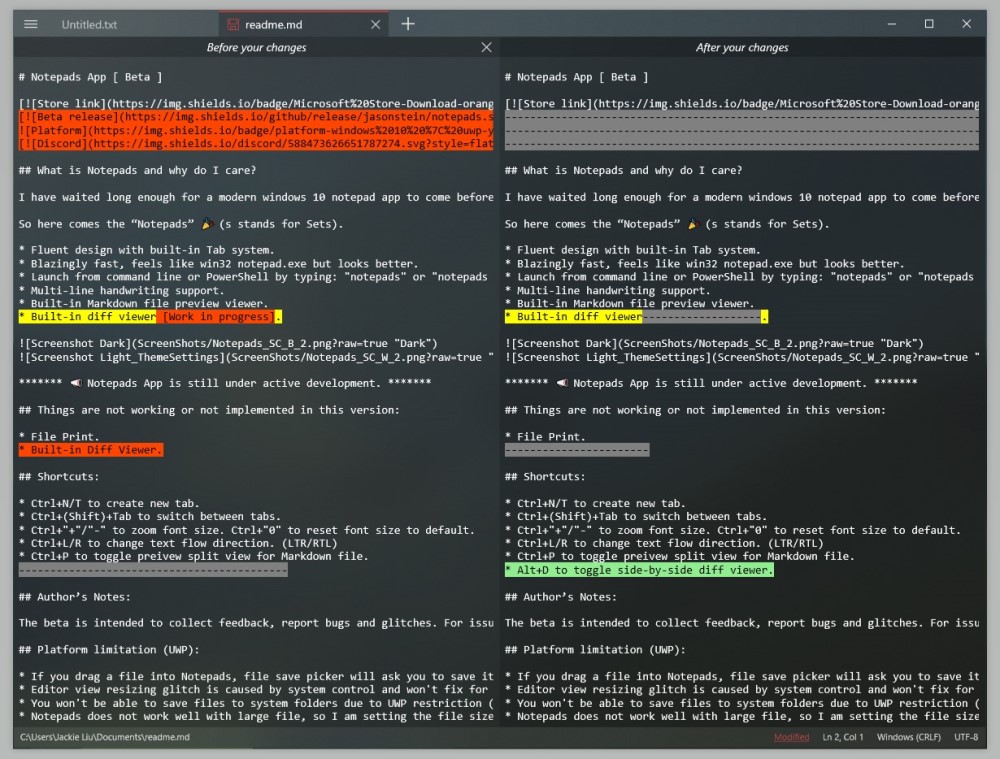Image resolution: width=1000 pixels, height=759 pixels.
Task: Click "* Built-in Markdown file preview viewer." in left pane
Action: (143, 304)
